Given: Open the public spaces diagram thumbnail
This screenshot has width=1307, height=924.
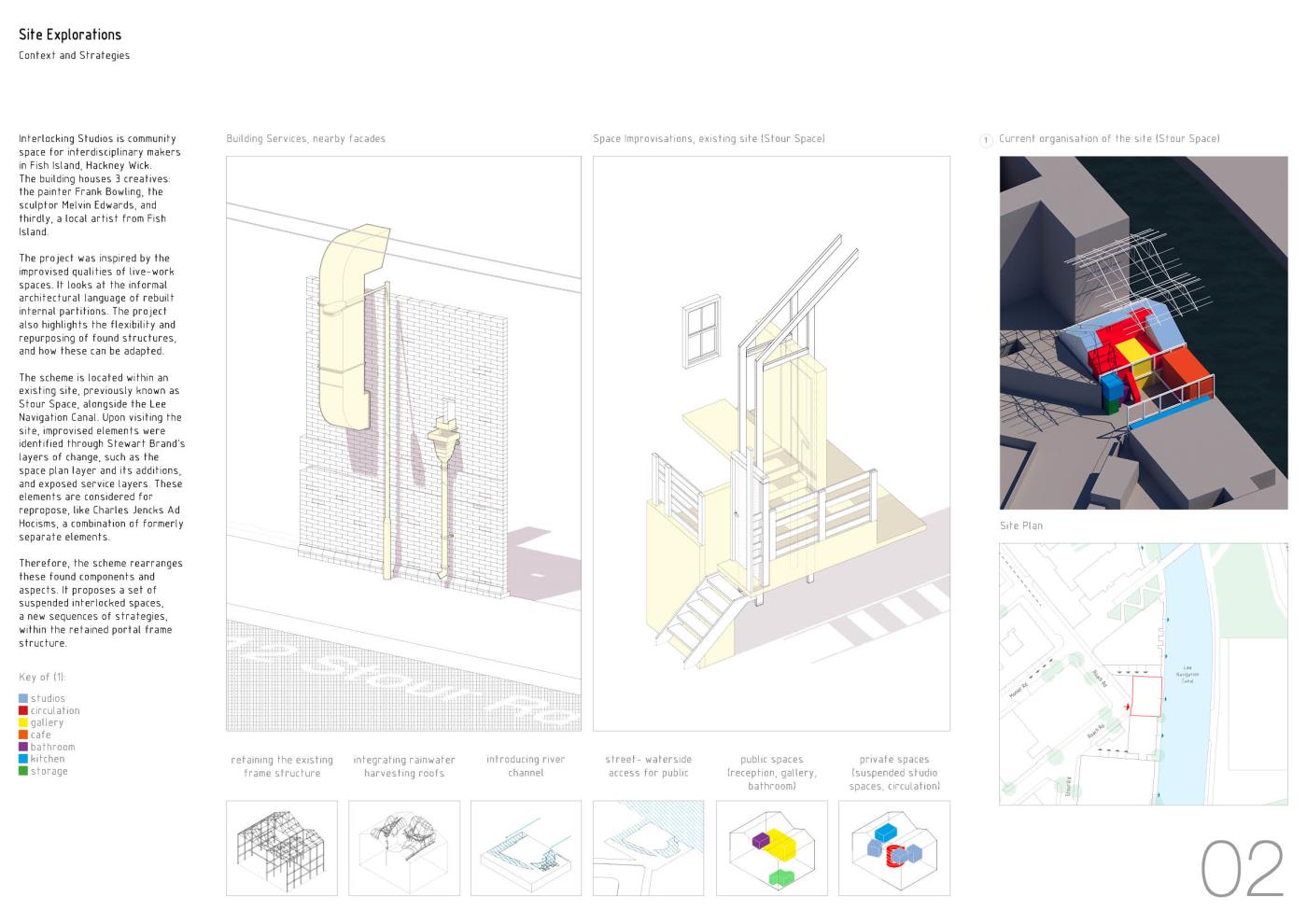Looking at the screenshot, I should pos(771,847).
